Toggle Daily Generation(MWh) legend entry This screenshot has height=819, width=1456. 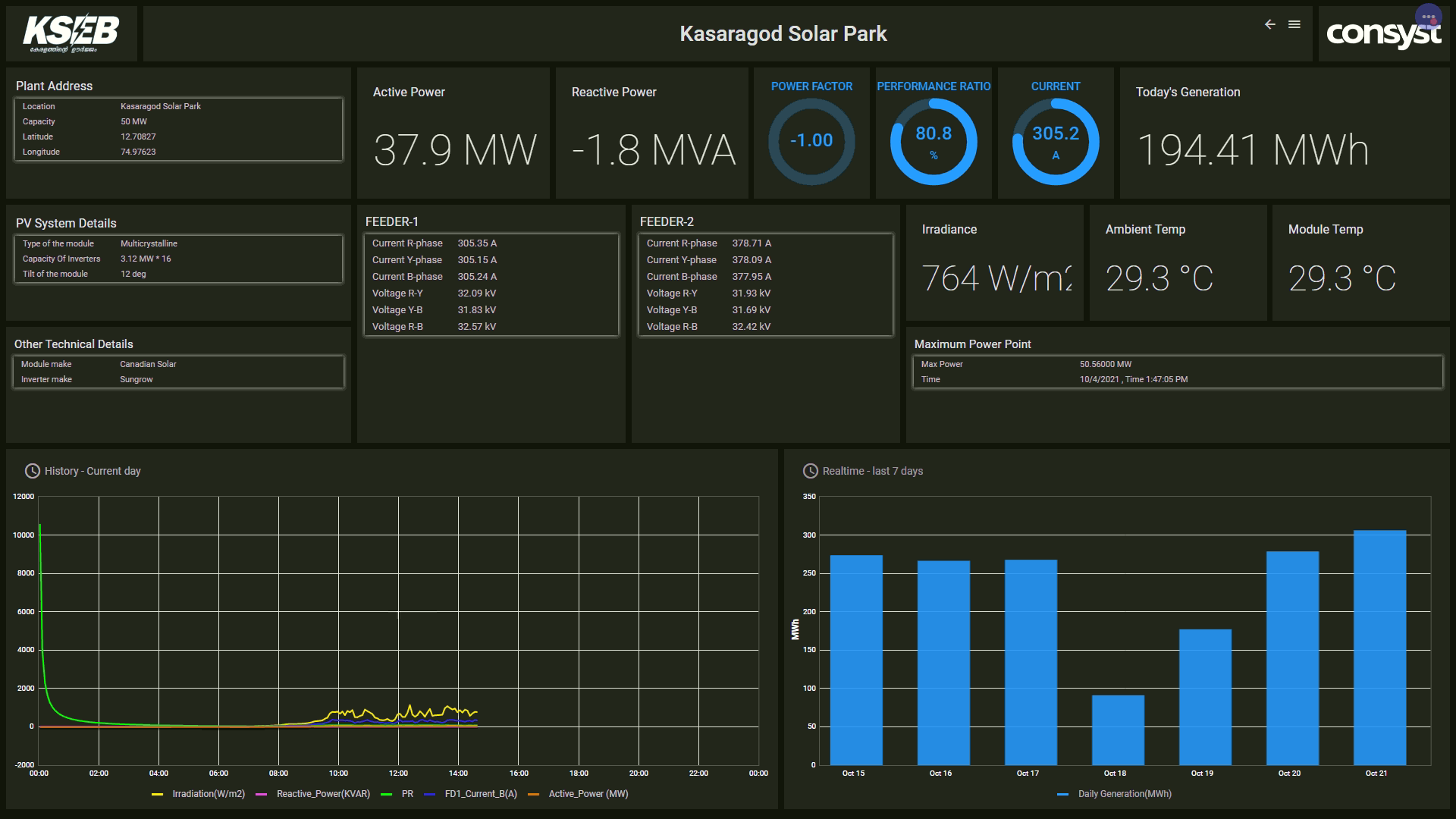tap(1124, 794)
